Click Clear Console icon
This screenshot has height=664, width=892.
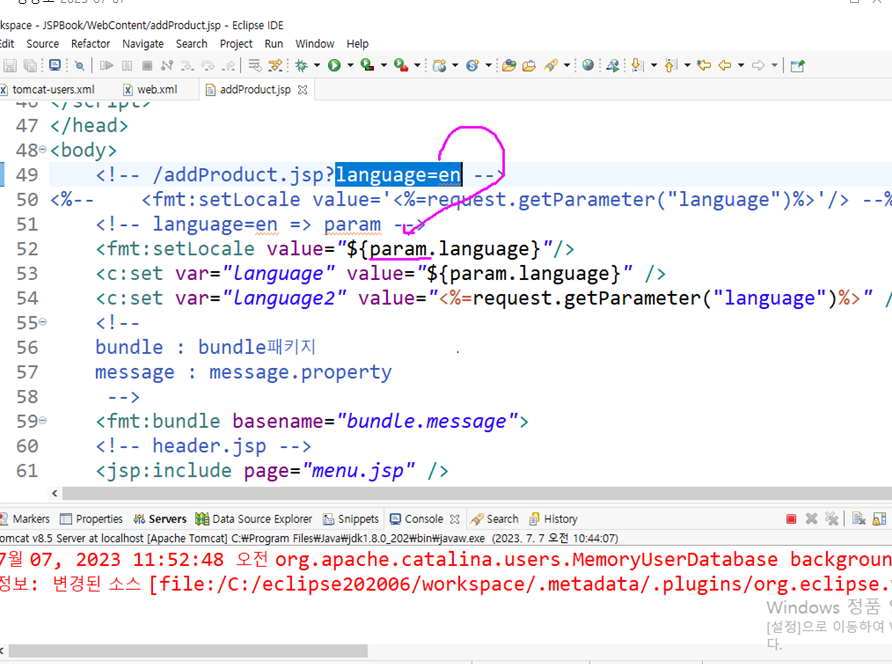859,519
